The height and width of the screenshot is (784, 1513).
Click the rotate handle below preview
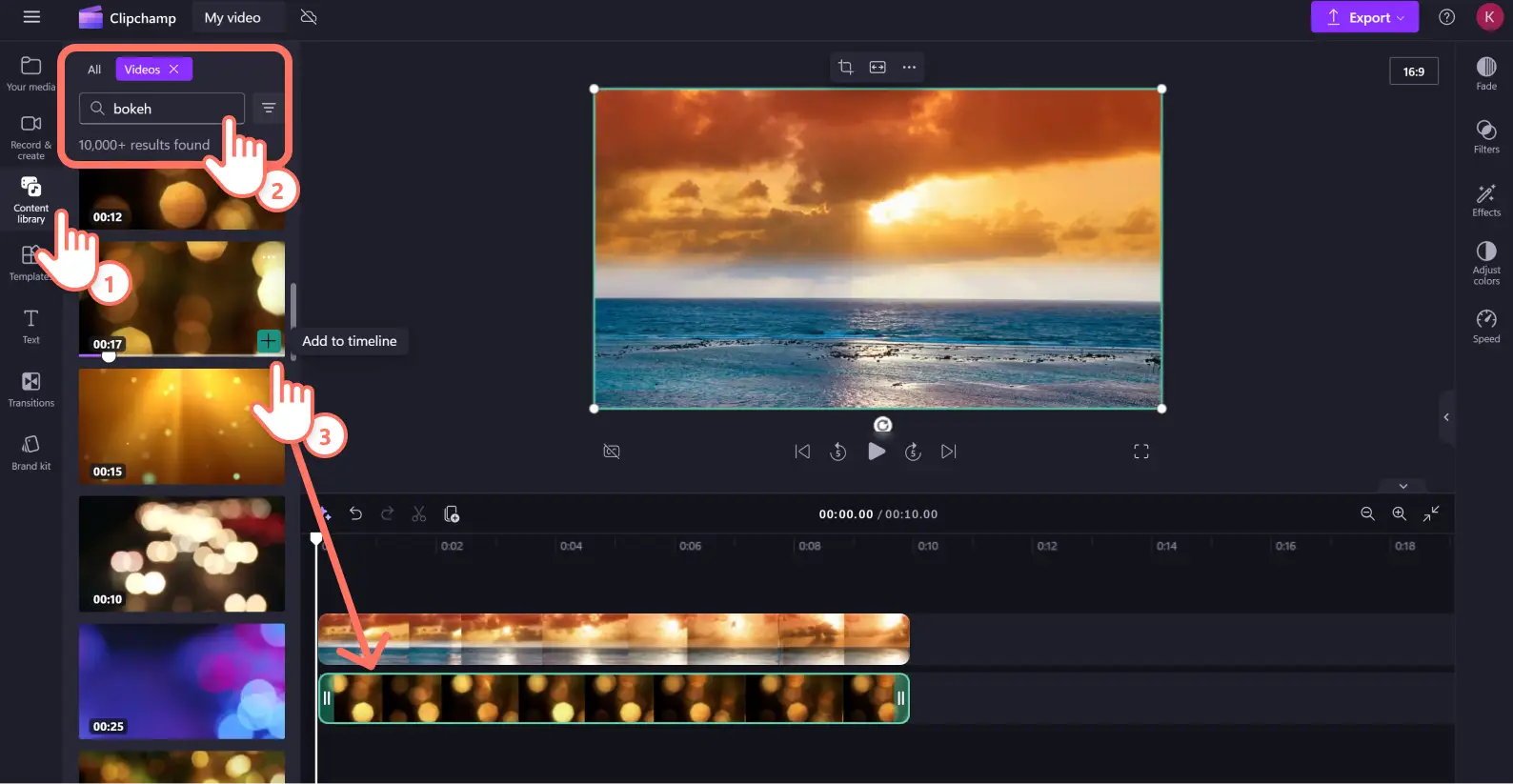(883, 425)
